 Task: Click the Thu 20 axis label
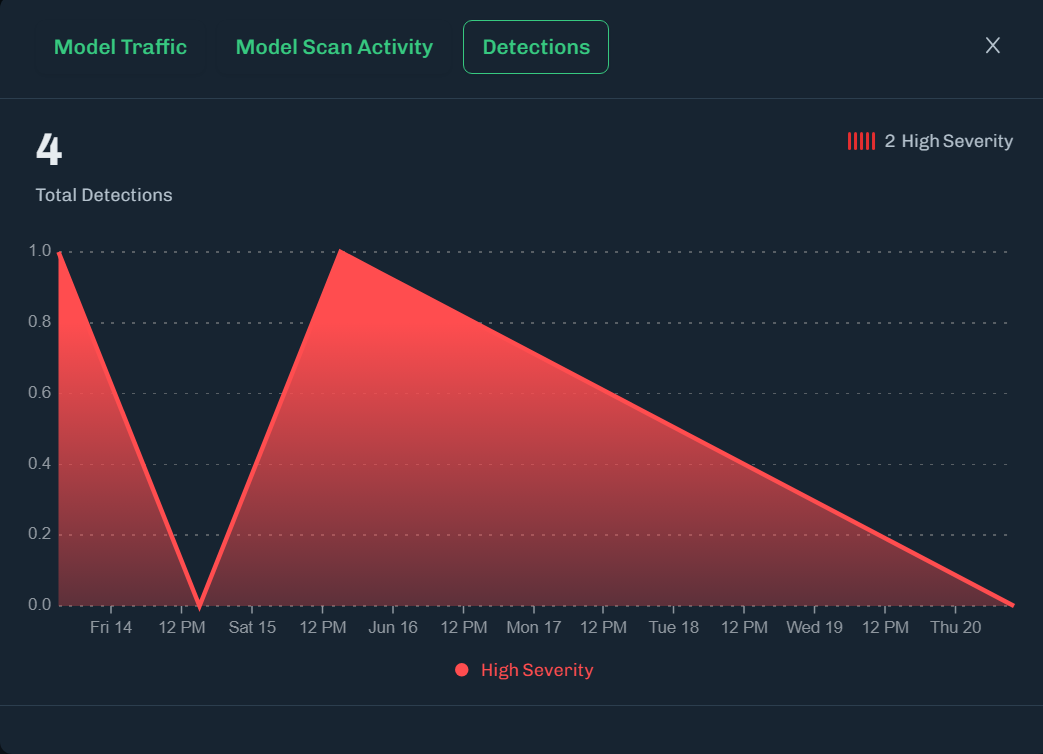pyautogui.click(x=956, y=628)
